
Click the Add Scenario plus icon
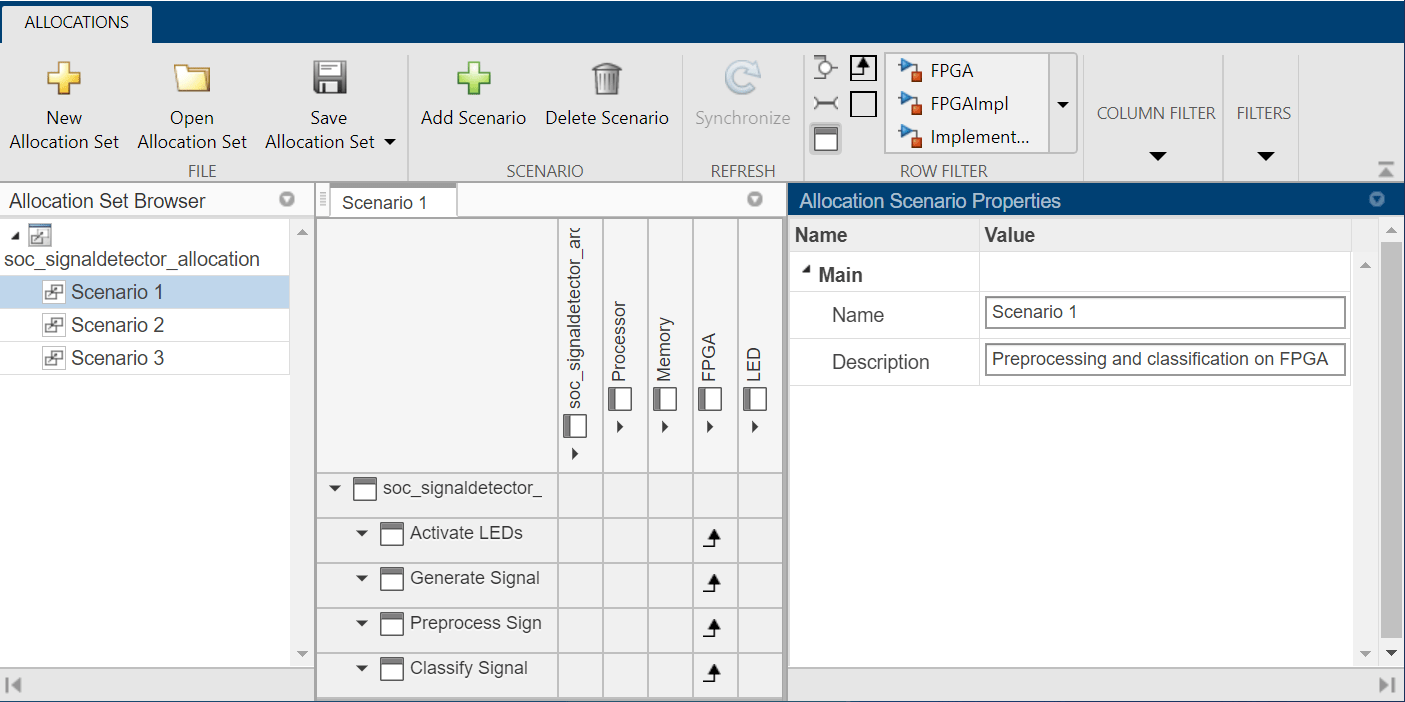coord(473,78)
